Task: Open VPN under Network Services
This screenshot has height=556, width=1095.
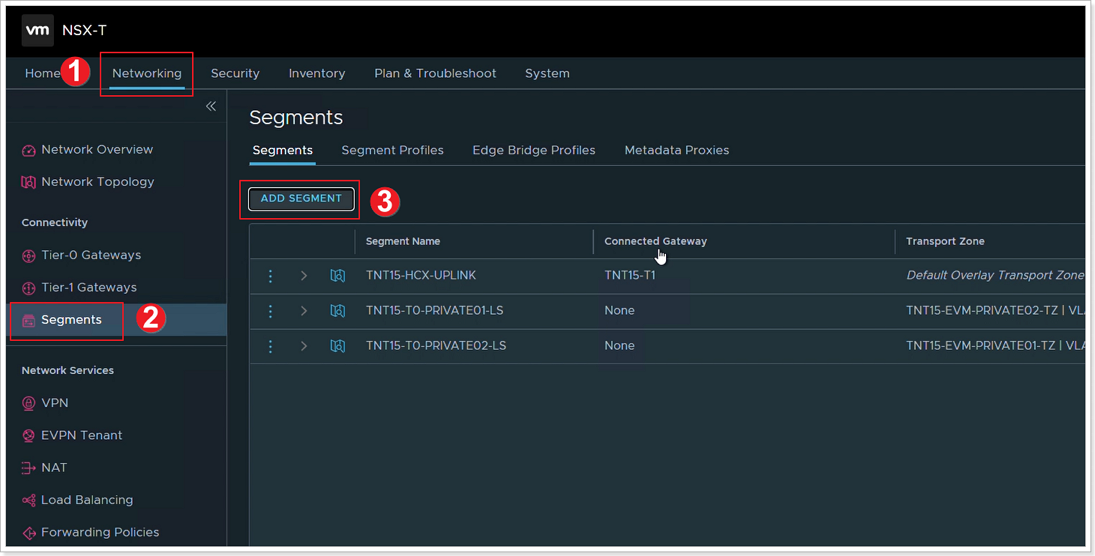Action: pyautogui.click(x=54, y=403)
